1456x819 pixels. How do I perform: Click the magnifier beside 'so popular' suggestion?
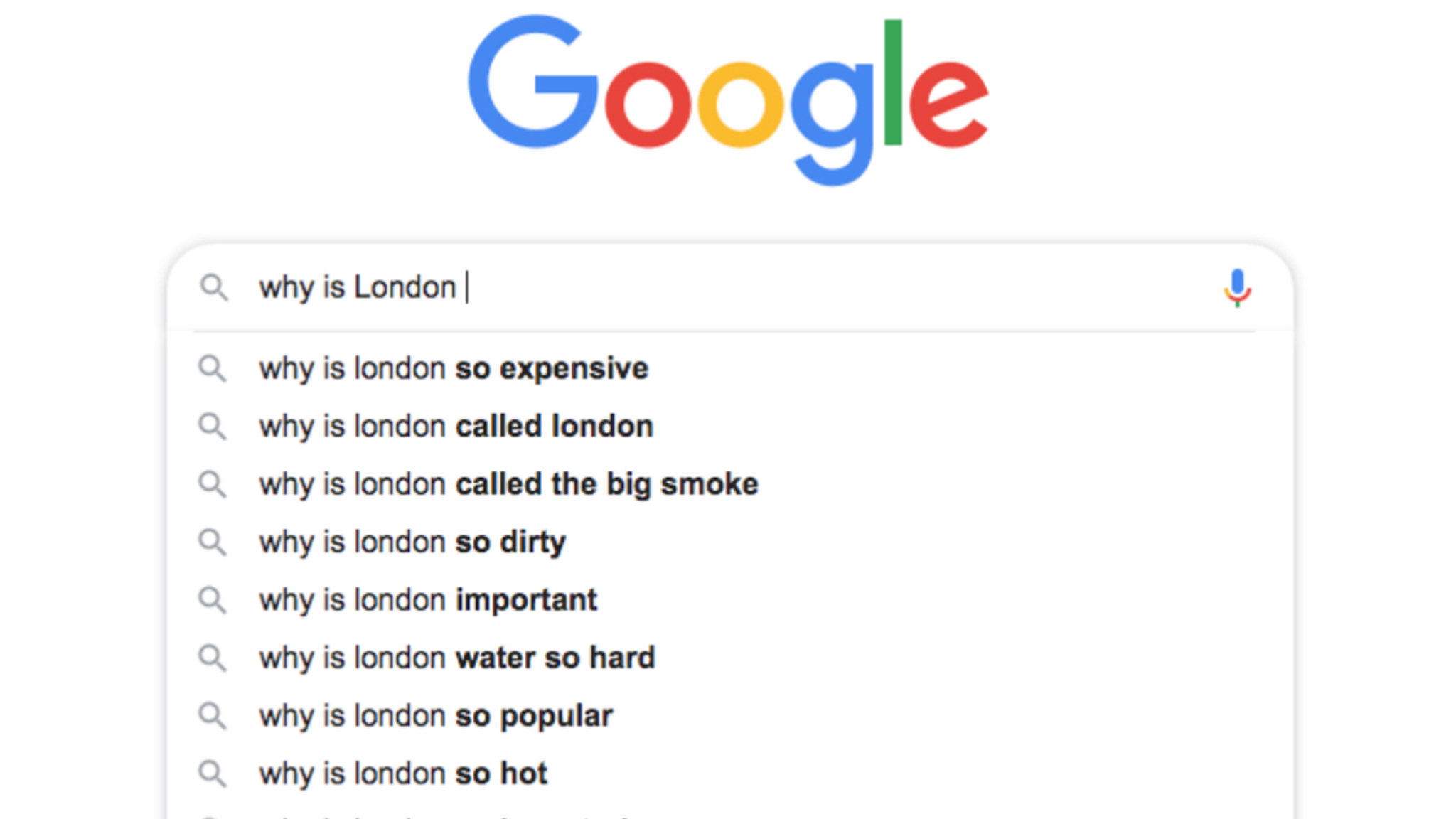(x=212, y=716)
